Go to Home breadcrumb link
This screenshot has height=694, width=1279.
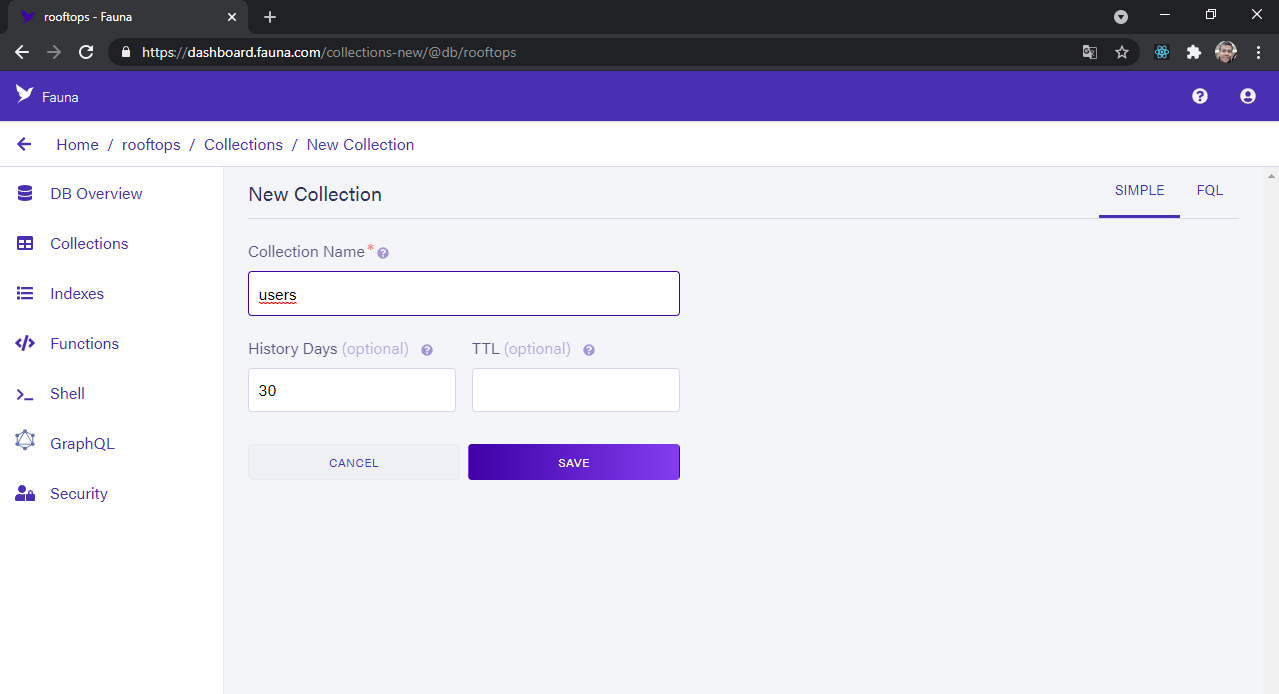(77, 145)
